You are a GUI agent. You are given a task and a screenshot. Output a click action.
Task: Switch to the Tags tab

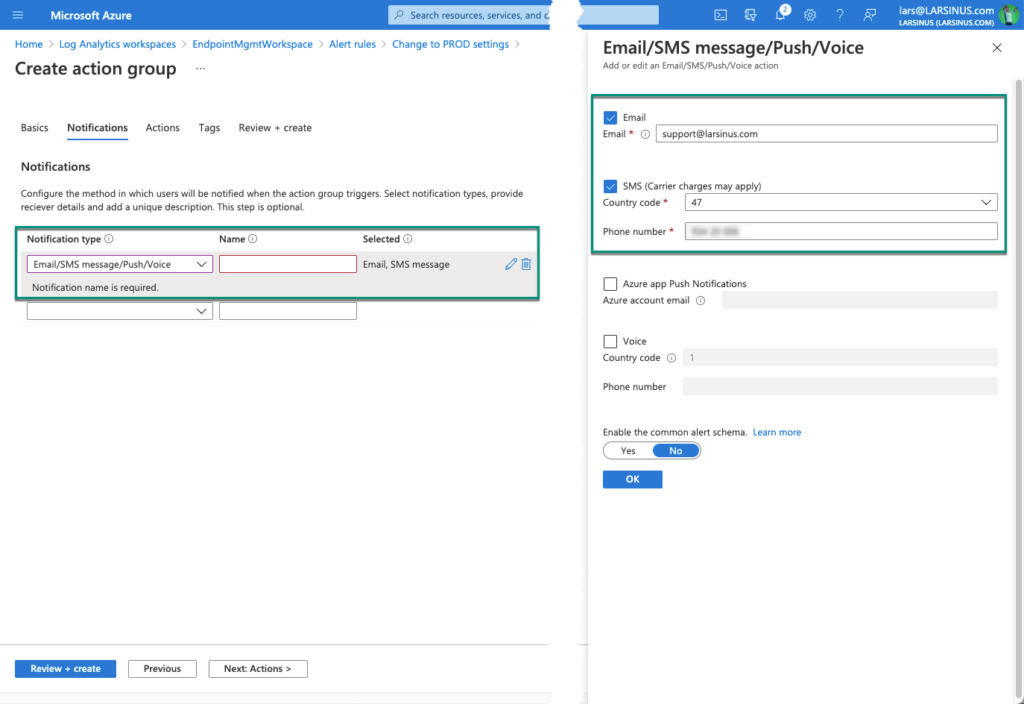point(209,128)
